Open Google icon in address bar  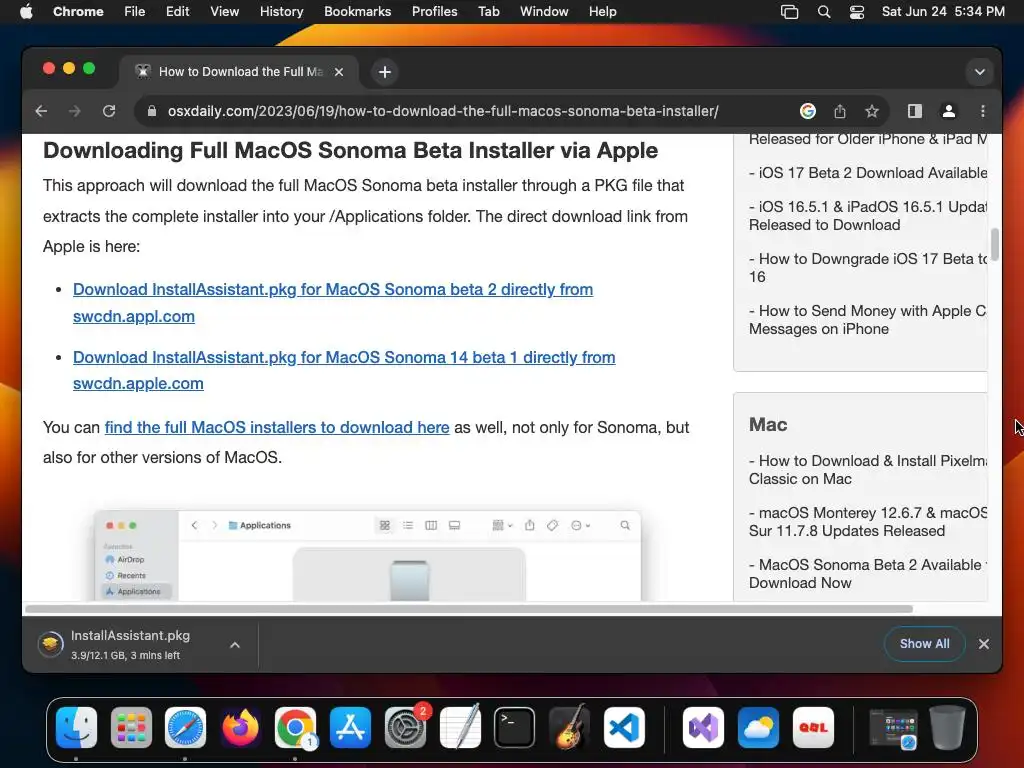tap(808, 111)
